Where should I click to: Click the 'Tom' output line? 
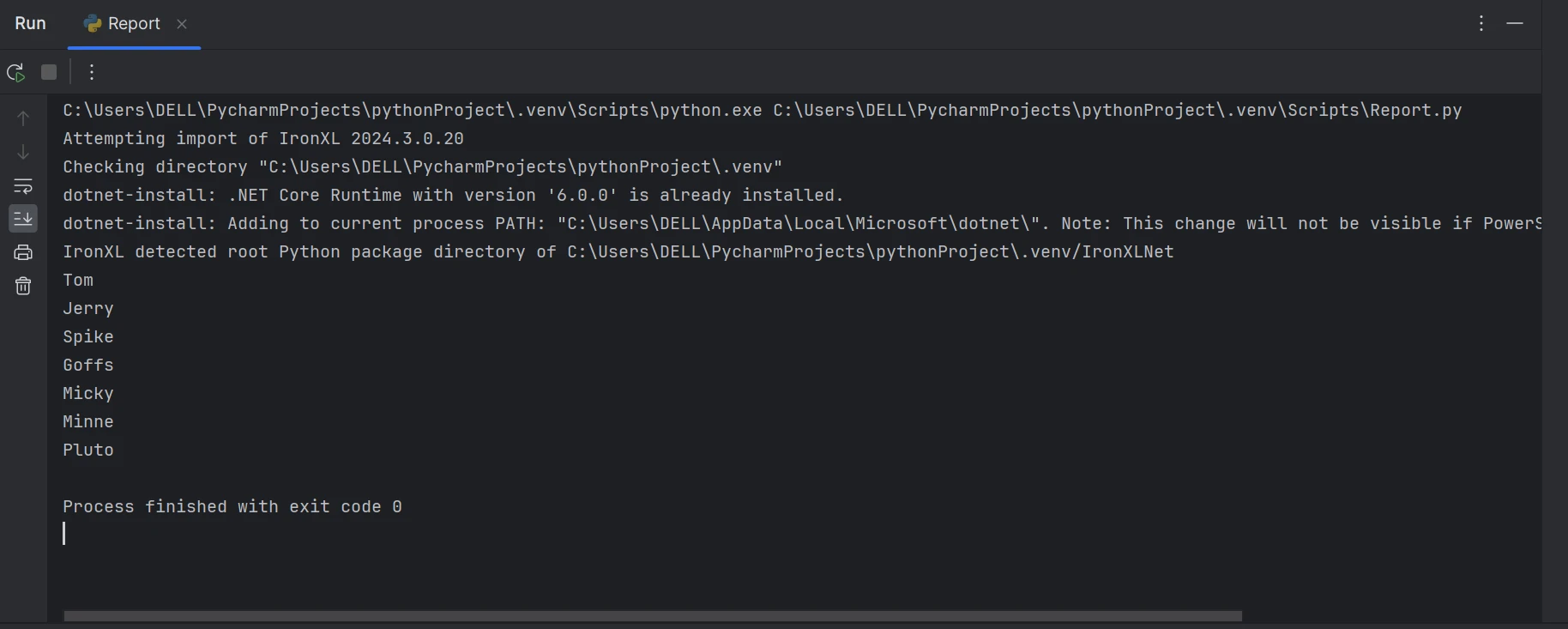(78, 281)
